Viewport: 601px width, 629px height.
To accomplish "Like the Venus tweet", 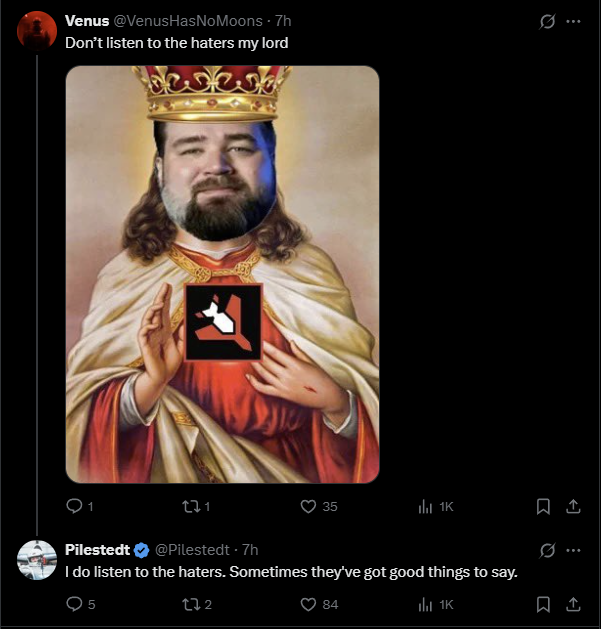I will [309, 507].
